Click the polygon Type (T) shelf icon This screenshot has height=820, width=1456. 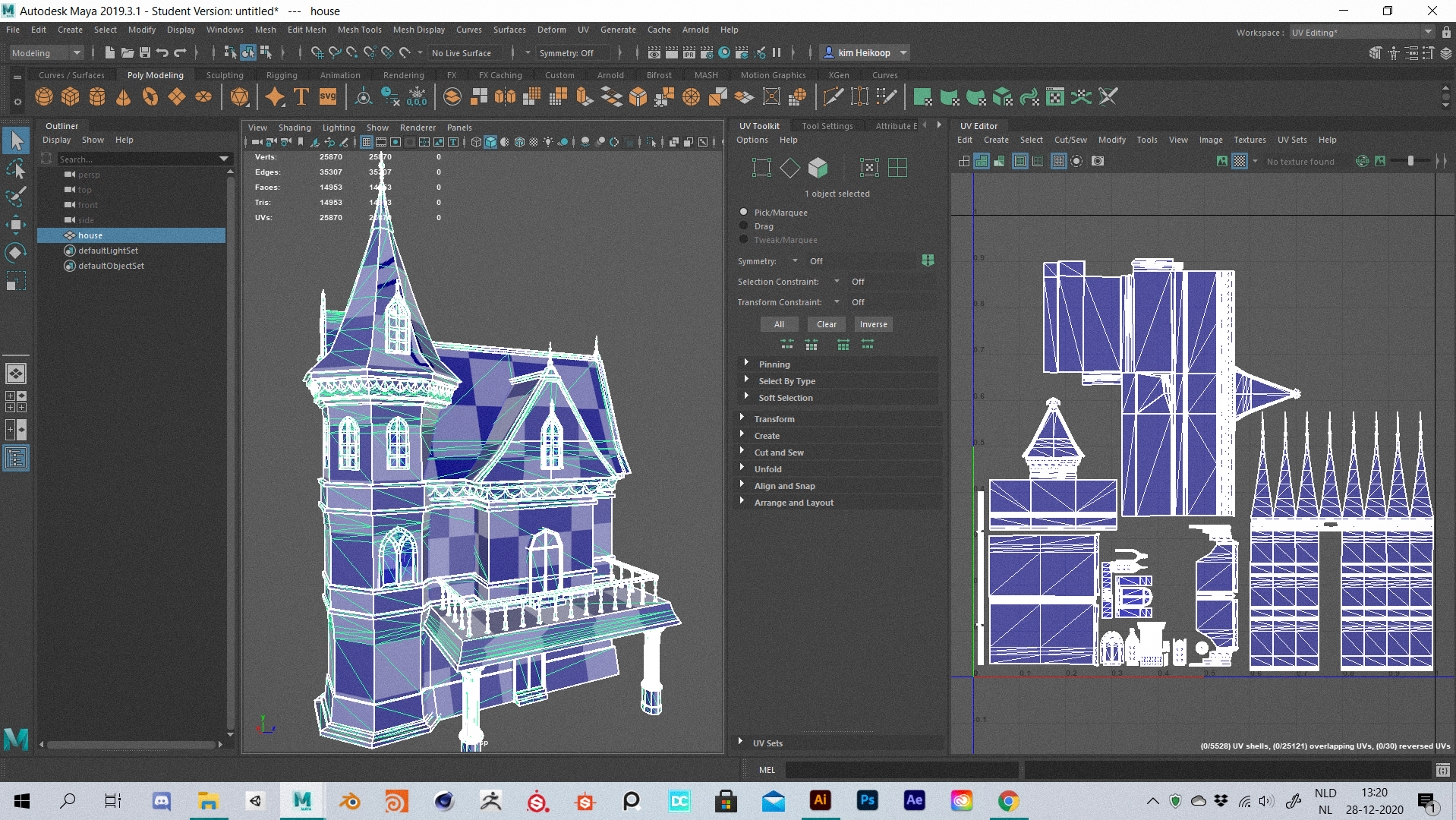301,97
